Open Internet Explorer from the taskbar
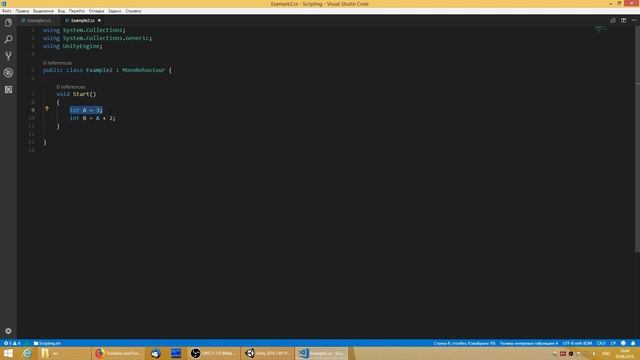The width and height of the screenshot is (640, 360). coord(27,353)
